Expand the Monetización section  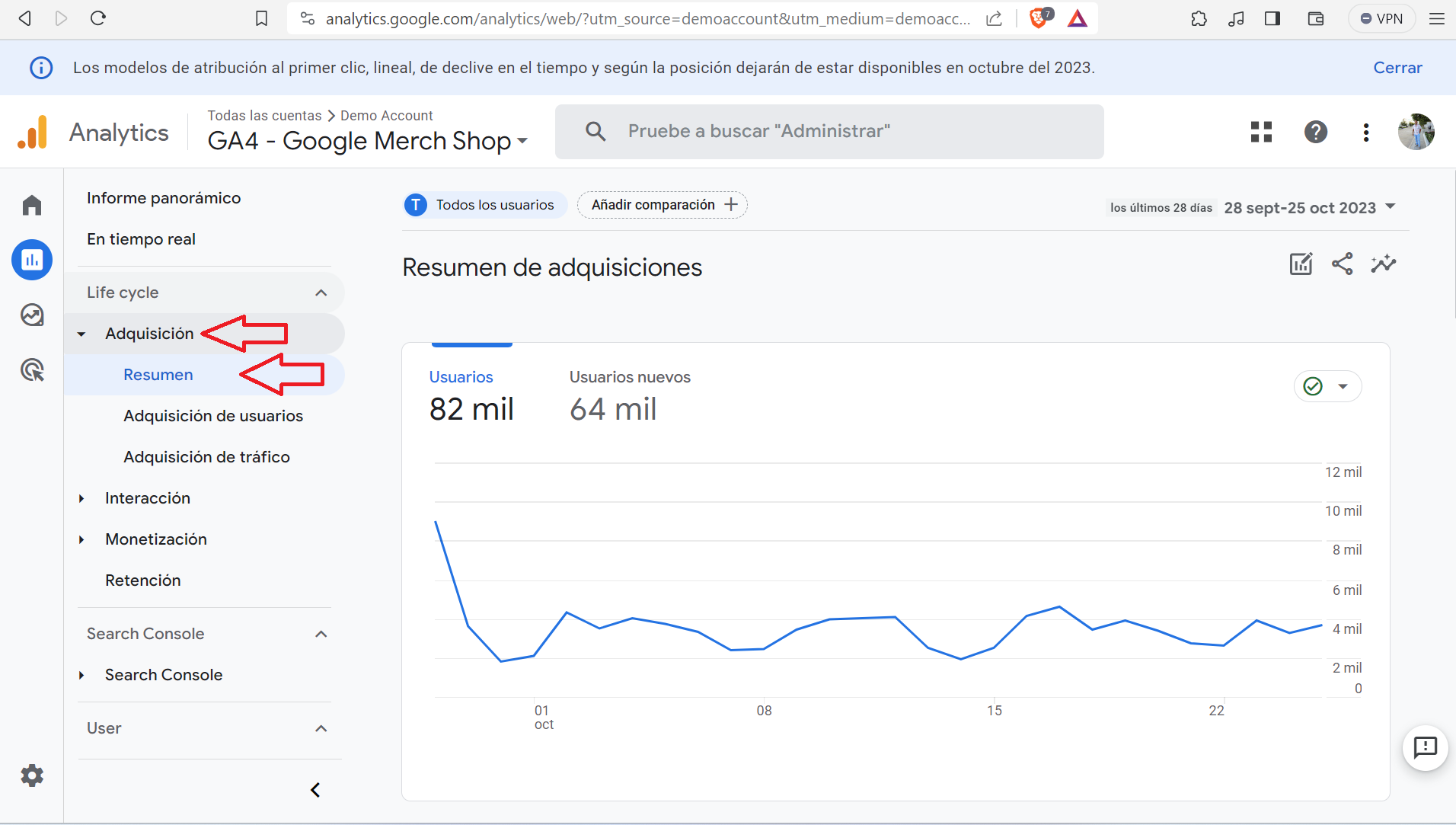pos(81,539)
